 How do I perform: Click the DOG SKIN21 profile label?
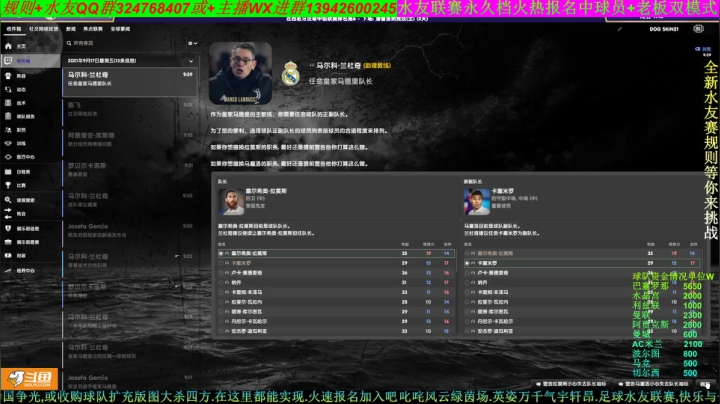[664, 29]
